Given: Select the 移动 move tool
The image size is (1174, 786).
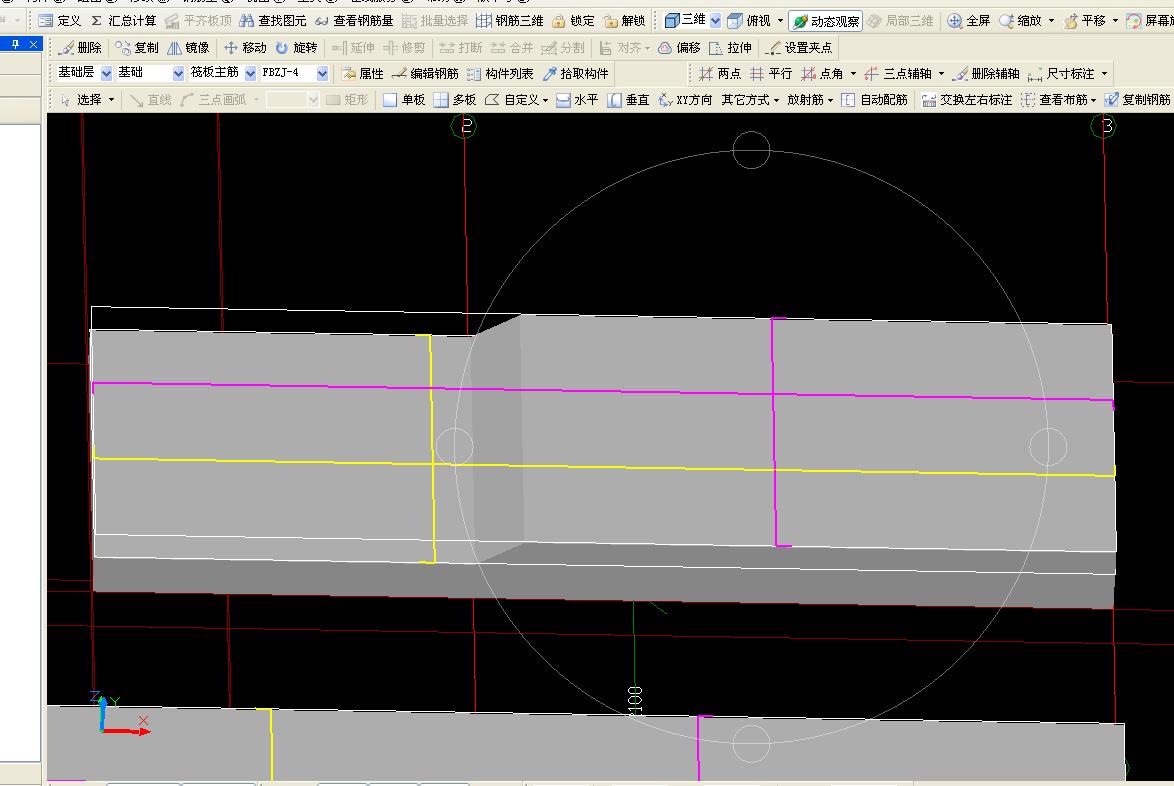Looking at the screenshot, I should click(245, 48).
